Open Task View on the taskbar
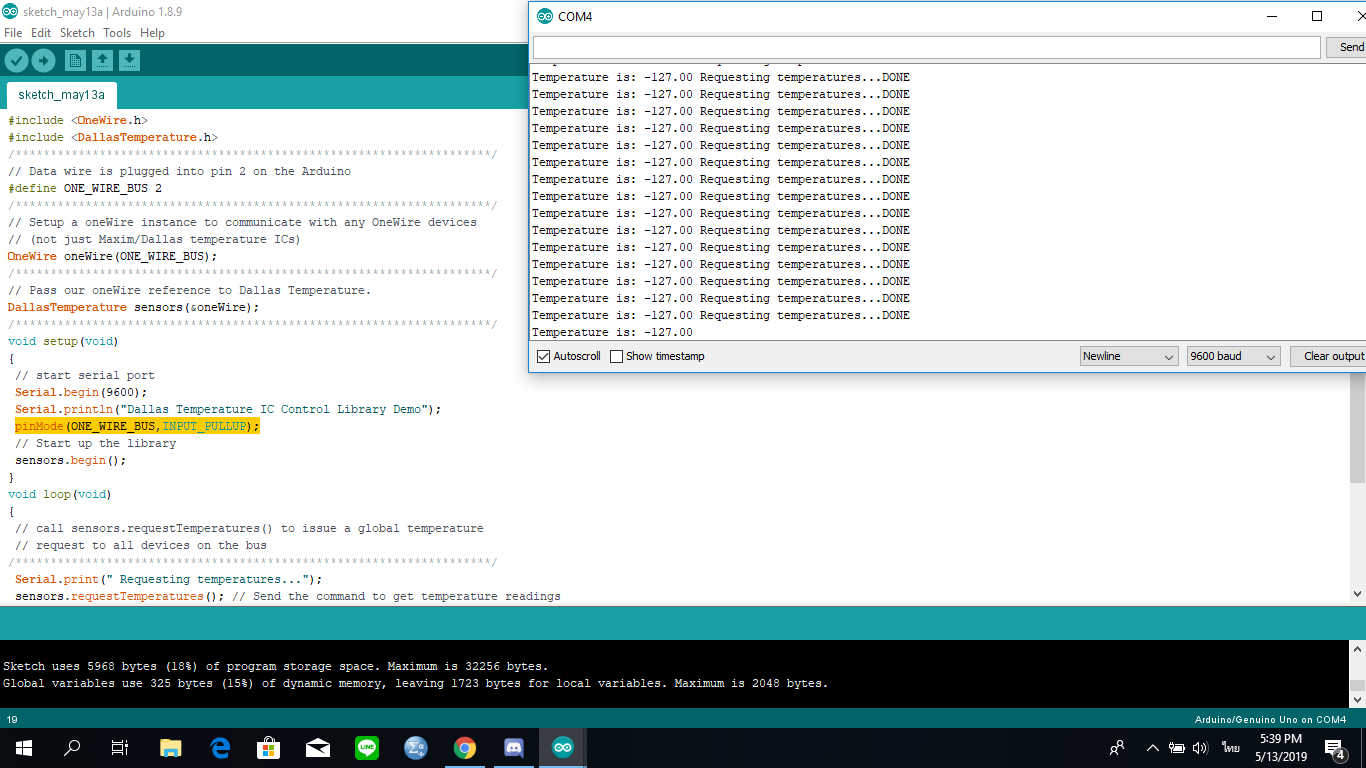This screenshot has width=1366, height=768. [120, 747]
